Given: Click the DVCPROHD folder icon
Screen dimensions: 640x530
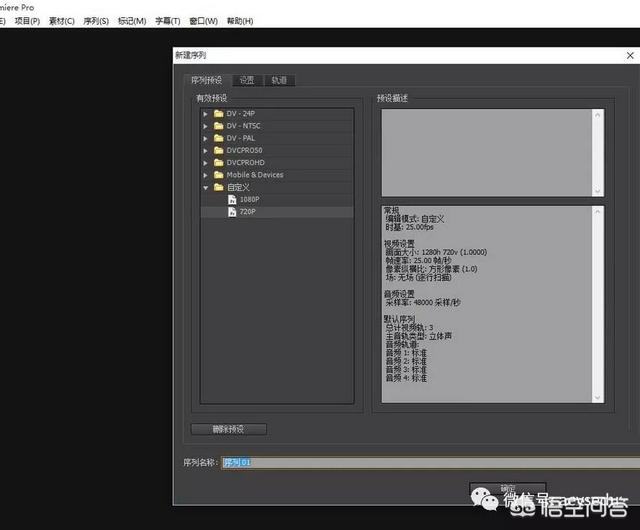Looking at the screenshot, I should click(219, 163).
